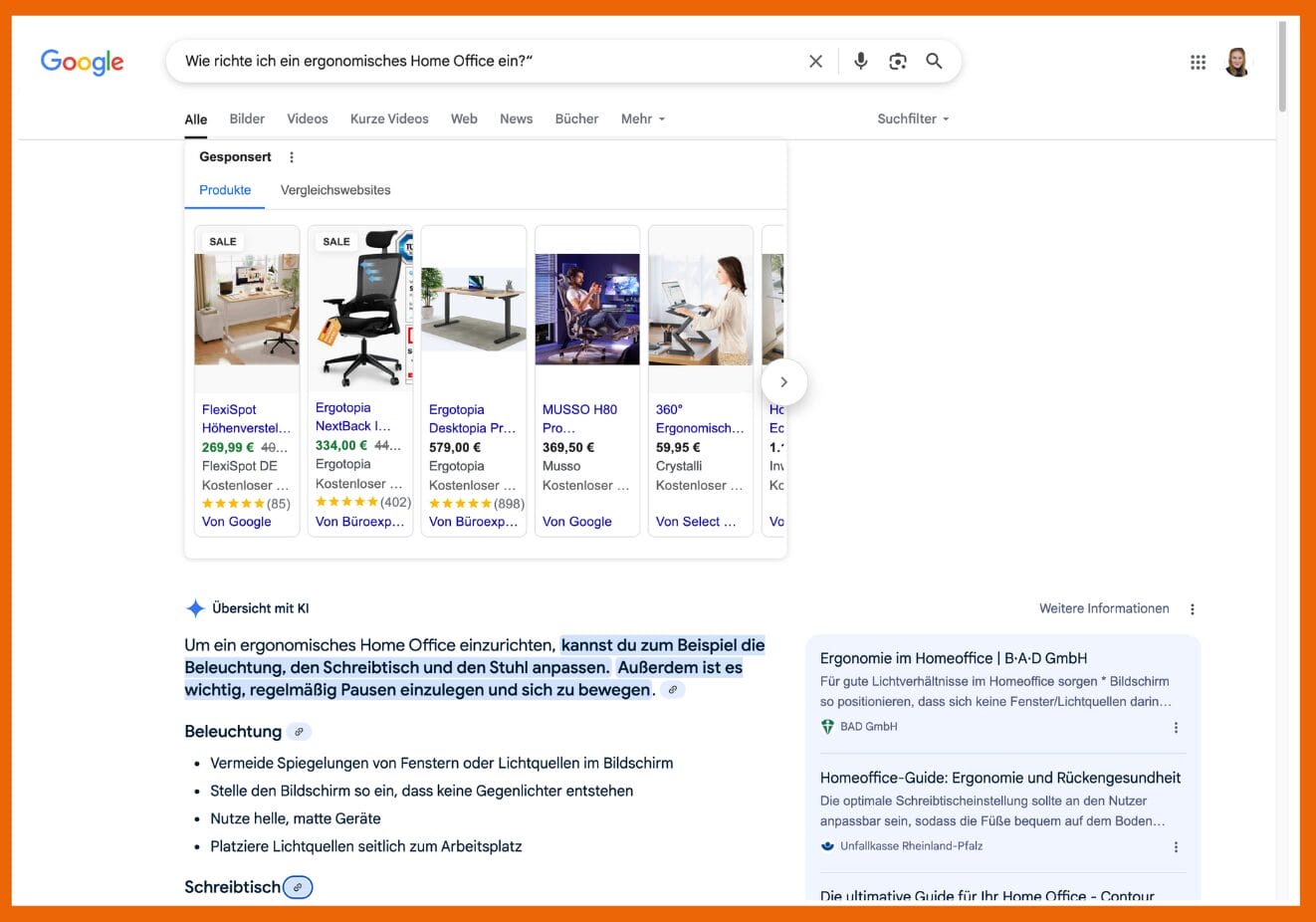Switch to the Vergleichswebsites tab

click(336, 190)
